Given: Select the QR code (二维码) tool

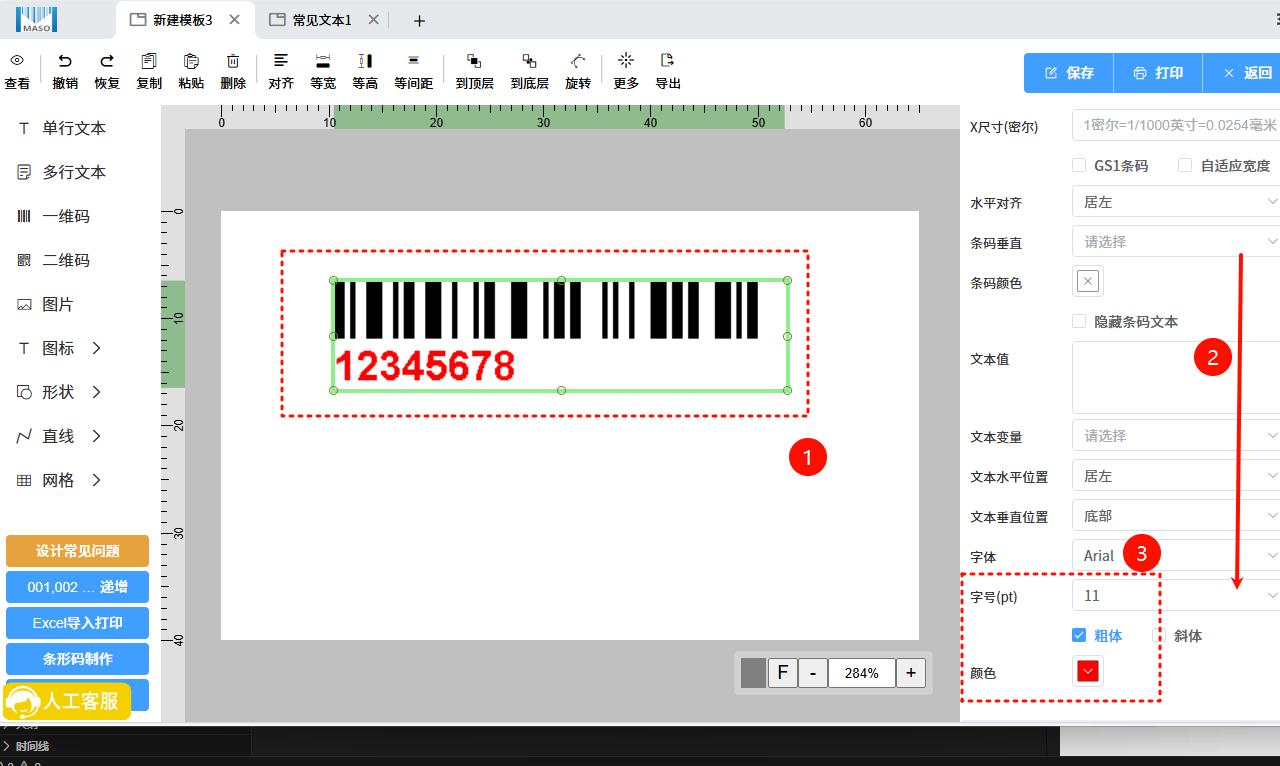Looking at the screenshot, I should pyautogui.click(x=65, y=260).
